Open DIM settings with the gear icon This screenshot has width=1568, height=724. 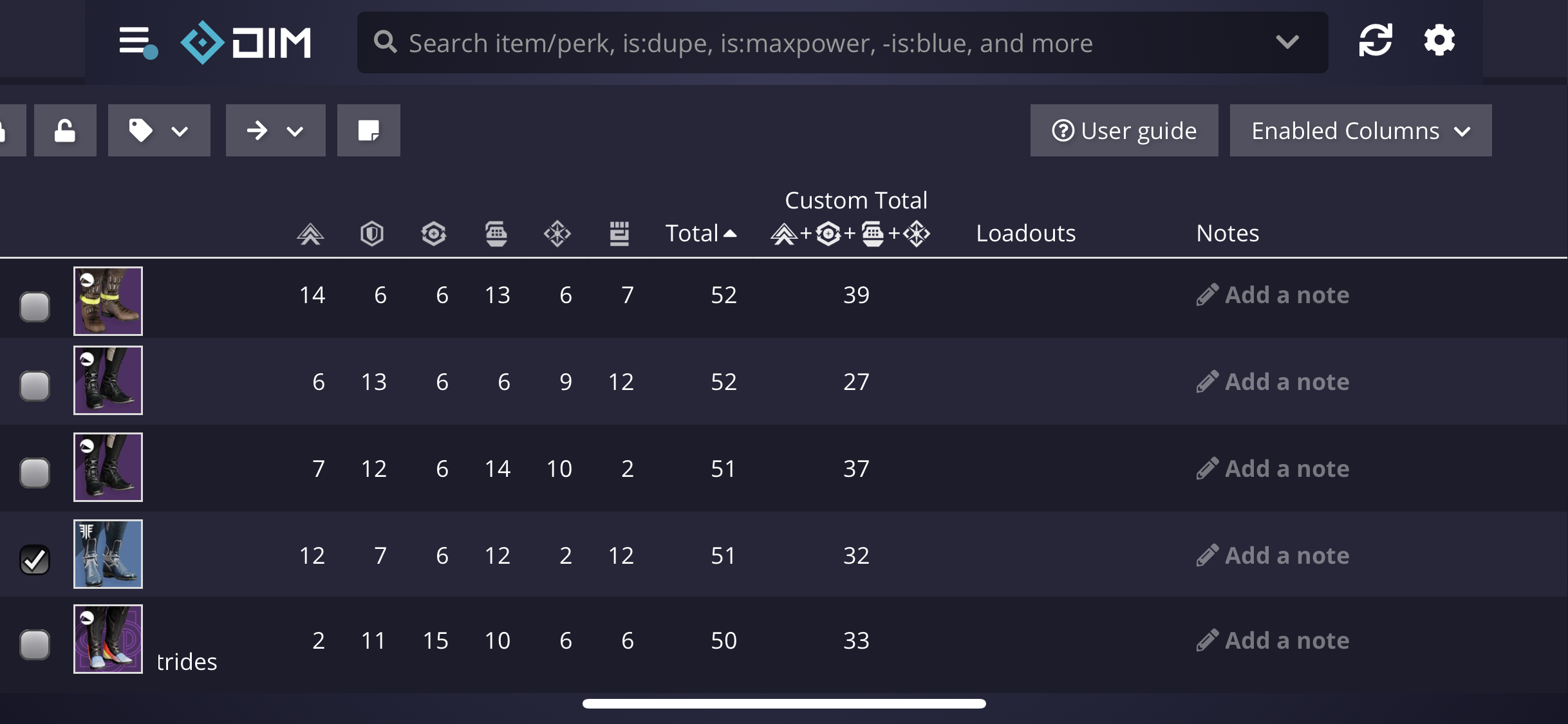1440,41
